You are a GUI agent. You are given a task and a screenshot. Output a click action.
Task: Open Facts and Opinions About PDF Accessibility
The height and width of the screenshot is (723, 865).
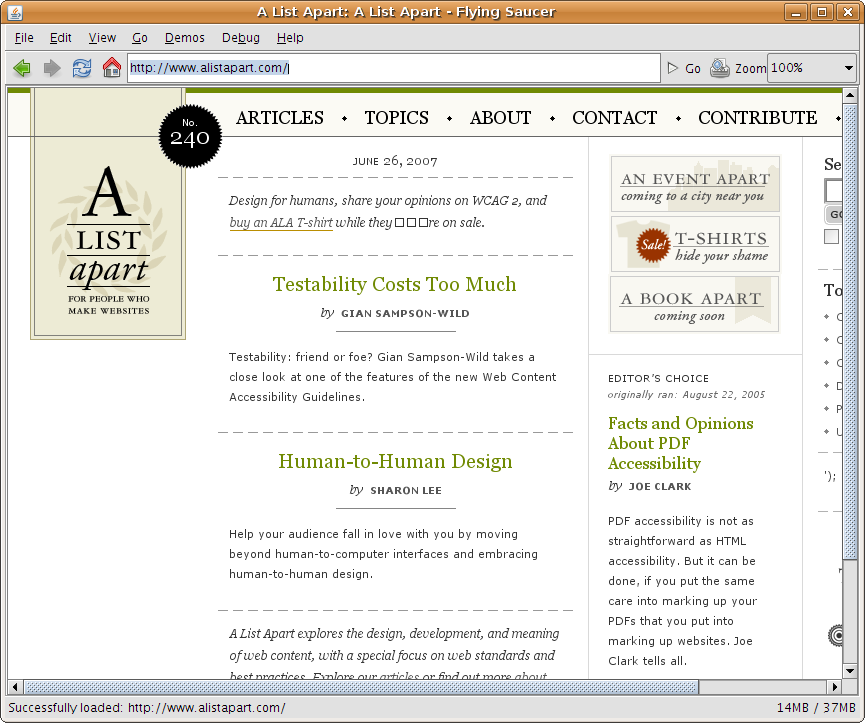[x=681, y=443]
